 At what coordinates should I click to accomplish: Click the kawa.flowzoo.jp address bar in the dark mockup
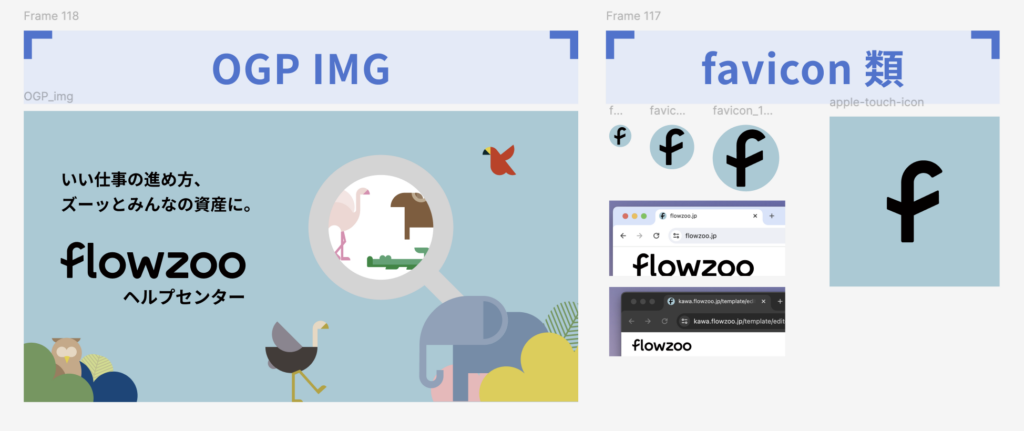[731, 321]
